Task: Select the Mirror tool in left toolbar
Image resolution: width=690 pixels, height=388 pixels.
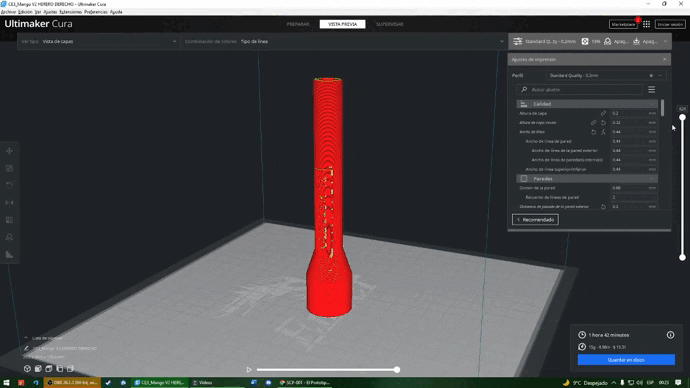Action: [9, 202]
